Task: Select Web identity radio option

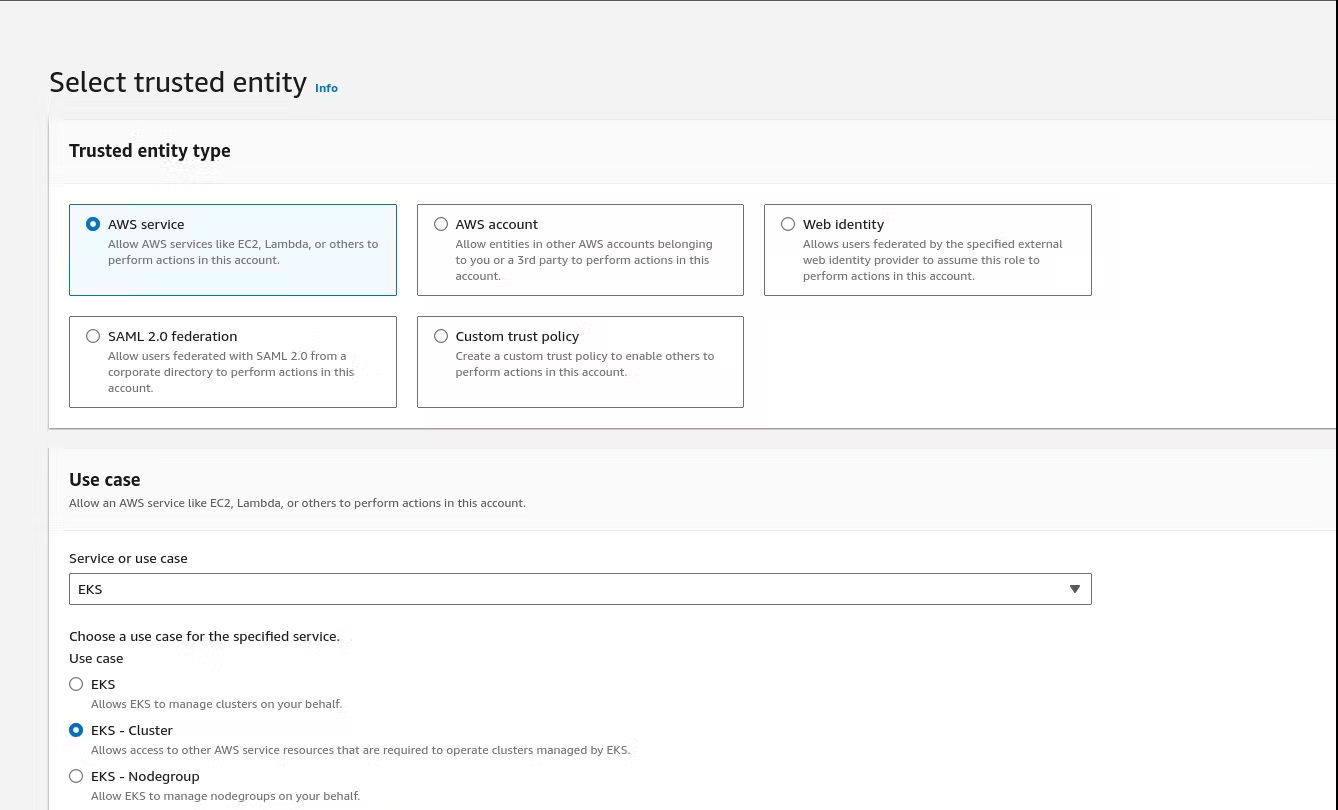Action: [x=788, y=225]
